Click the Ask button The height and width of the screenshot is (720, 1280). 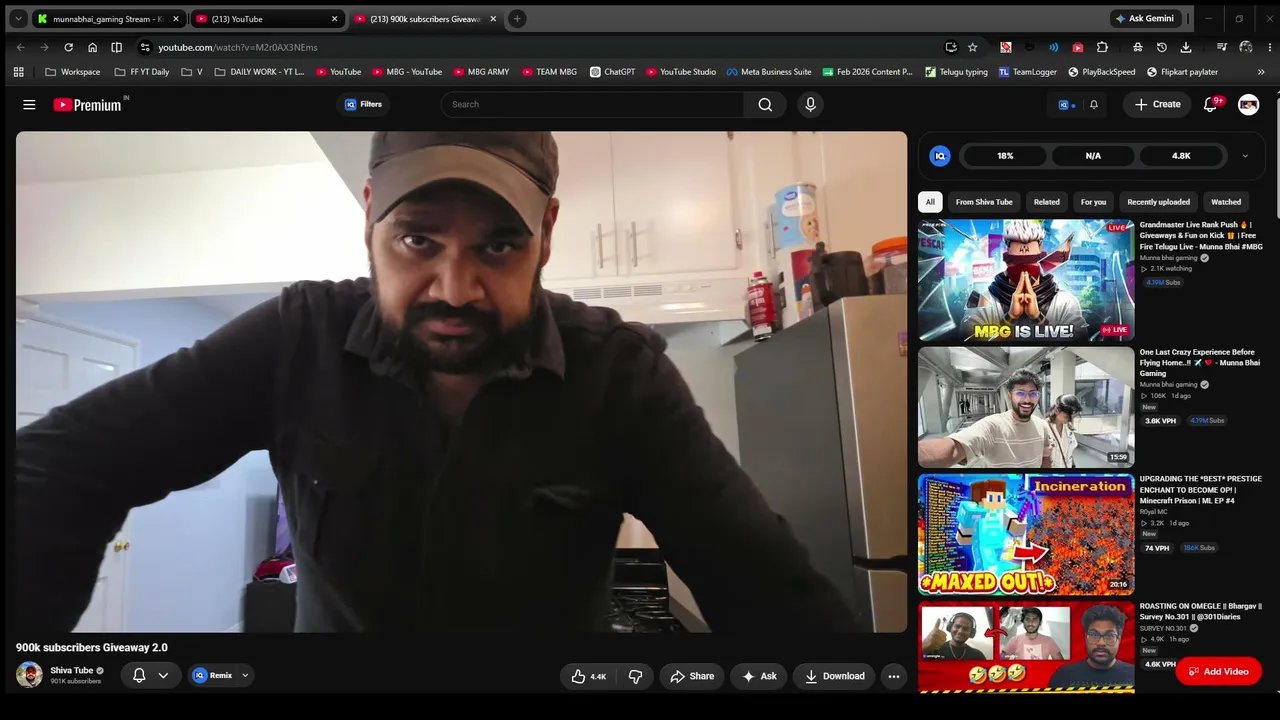tap(759, 676)
